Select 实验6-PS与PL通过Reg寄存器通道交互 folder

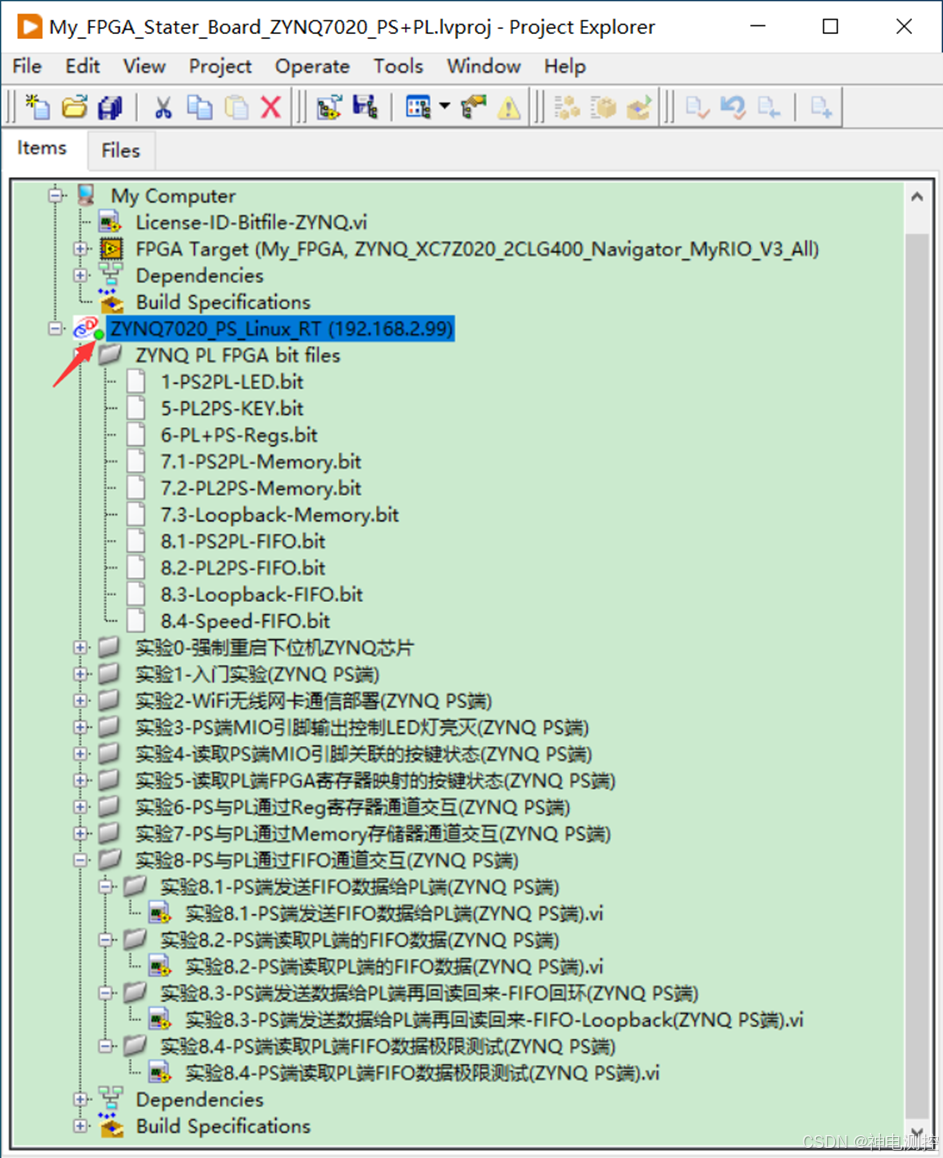tap(352, 807)
